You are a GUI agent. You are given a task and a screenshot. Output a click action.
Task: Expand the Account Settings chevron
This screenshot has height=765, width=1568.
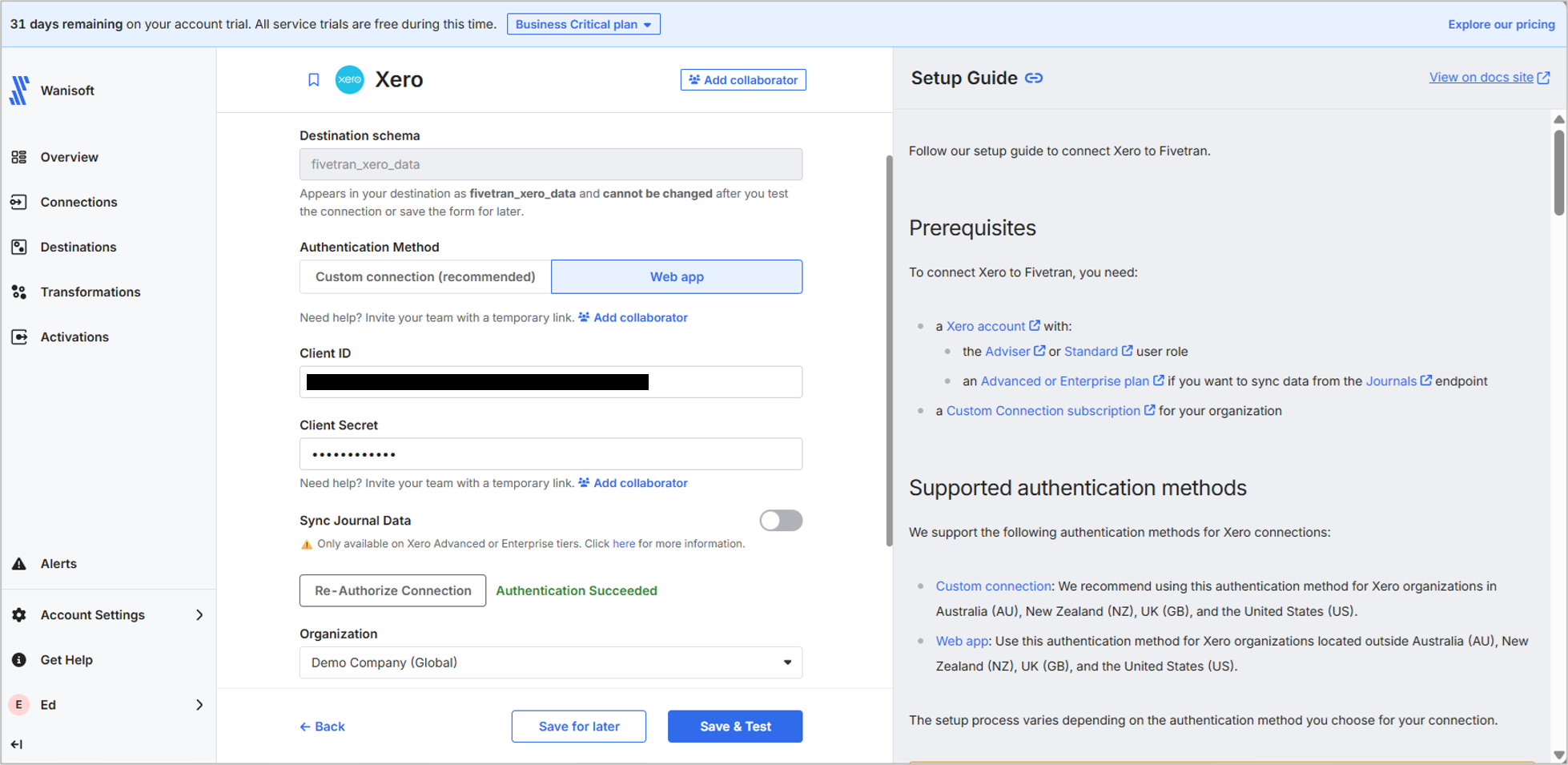[199, 614]
